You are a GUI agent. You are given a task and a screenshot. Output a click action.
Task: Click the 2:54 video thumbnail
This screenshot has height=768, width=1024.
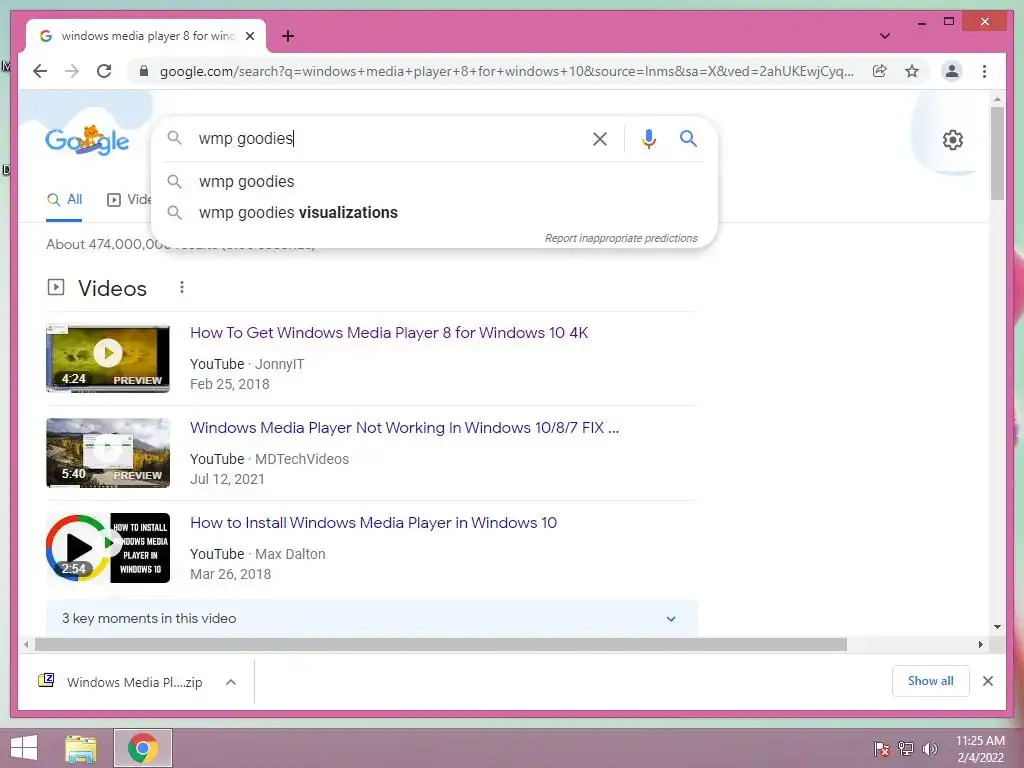point(108,548)
